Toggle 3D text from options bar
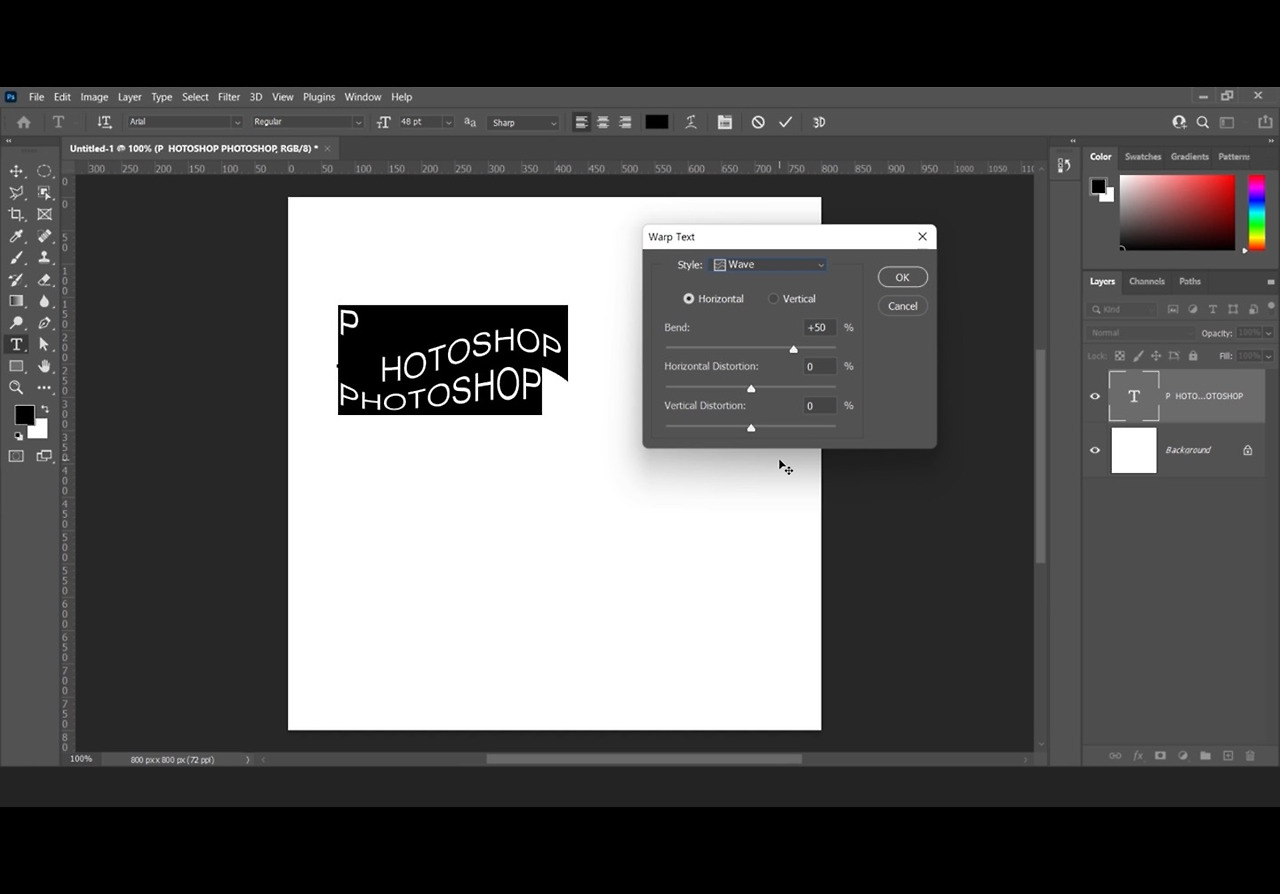This screenshot has width=1280, height=894. click(819, 122)
